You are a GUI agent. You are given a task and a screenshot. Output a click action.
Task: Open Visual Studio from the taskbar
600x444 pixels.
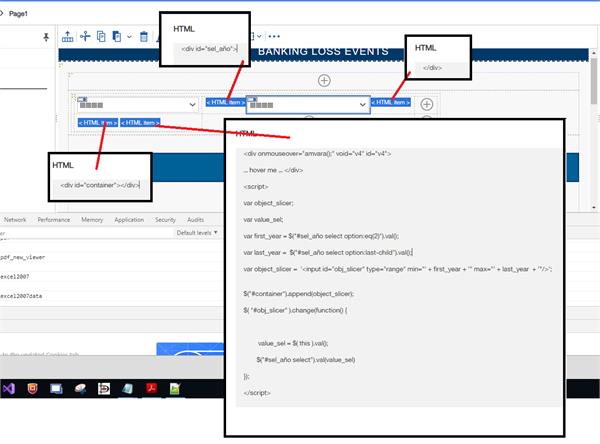8,389
